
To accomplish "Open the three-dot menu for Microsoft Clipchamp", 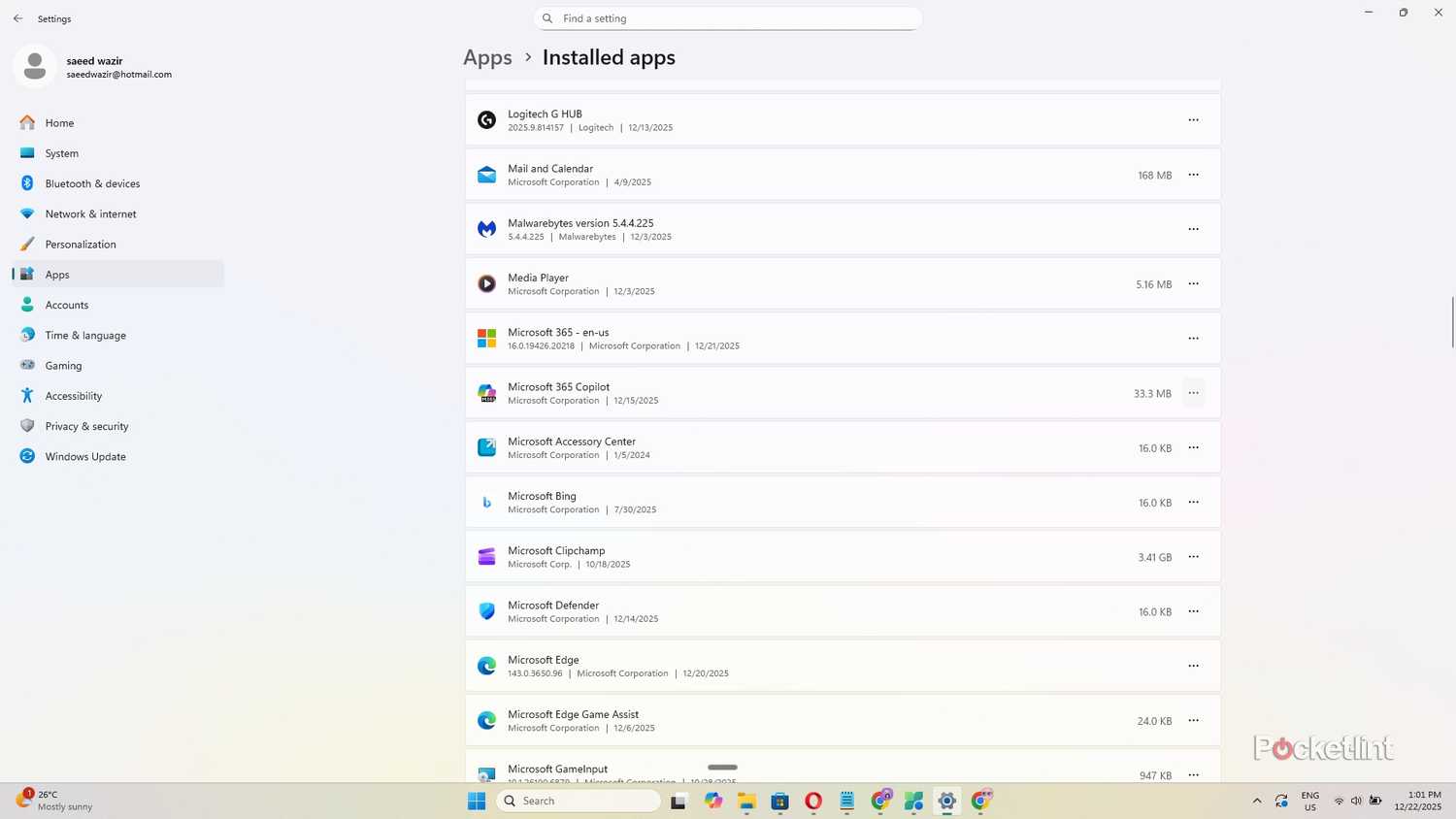I will [1193, 557].
